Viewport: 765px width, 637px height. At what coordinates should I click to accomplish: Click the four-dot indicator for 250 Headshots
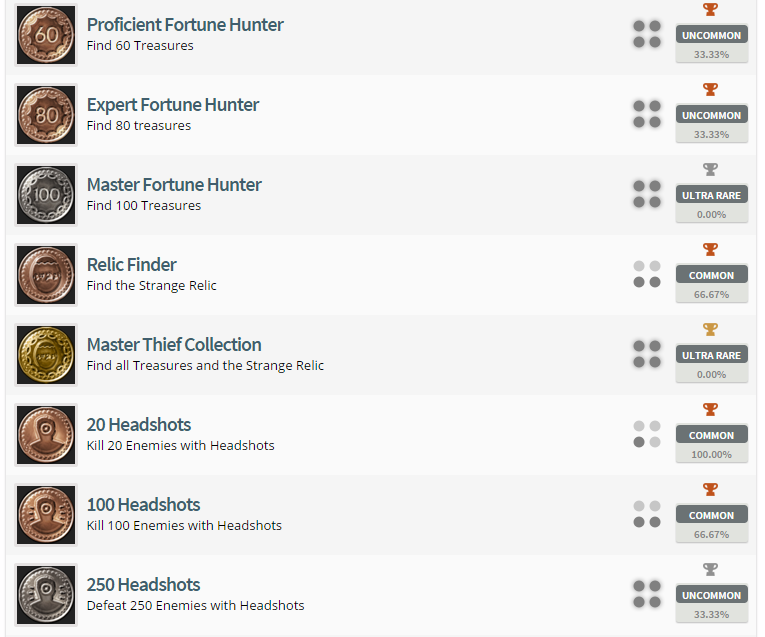pos(647,594)
